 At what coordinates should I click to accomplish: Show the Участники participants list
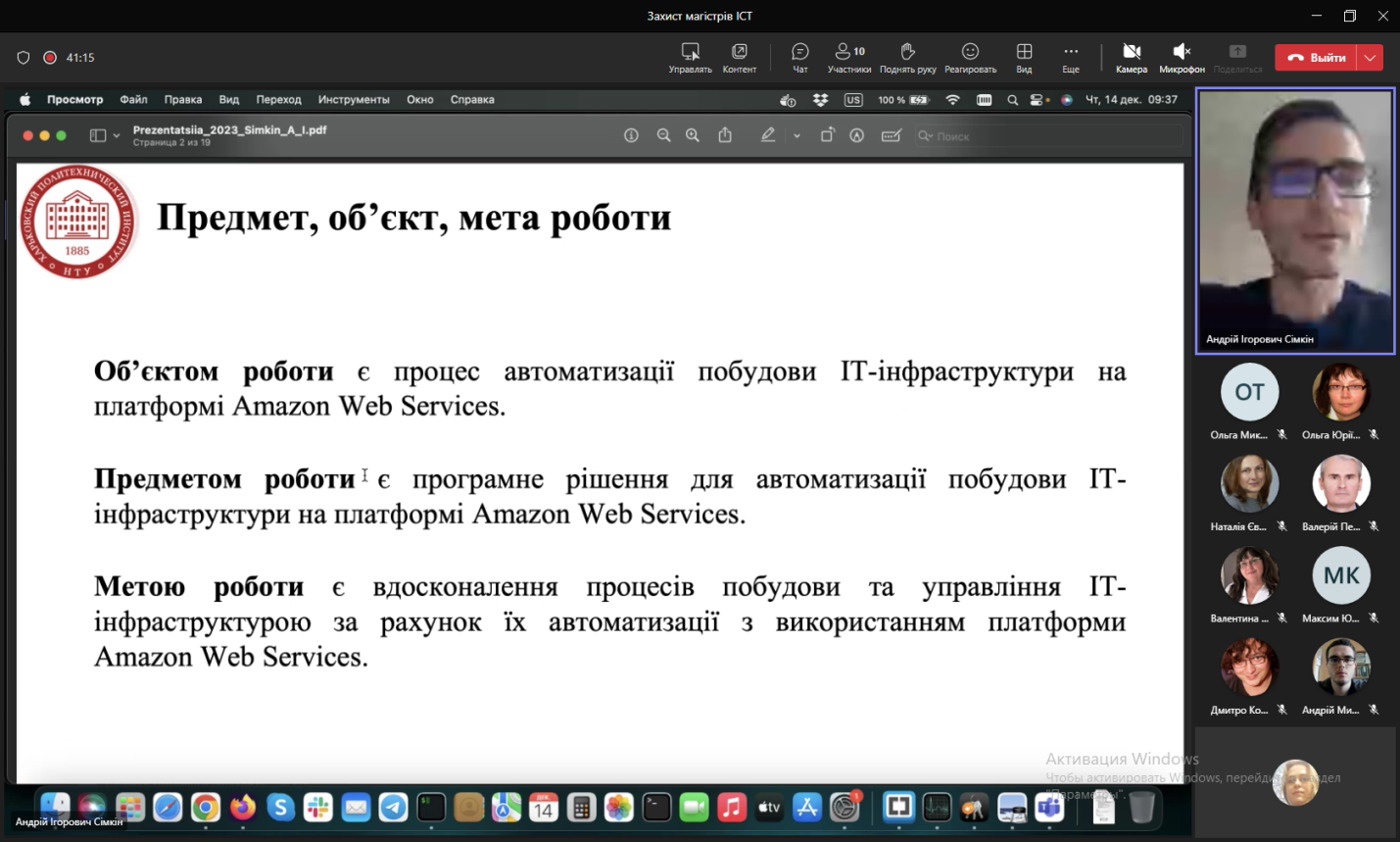click(848, 57)
